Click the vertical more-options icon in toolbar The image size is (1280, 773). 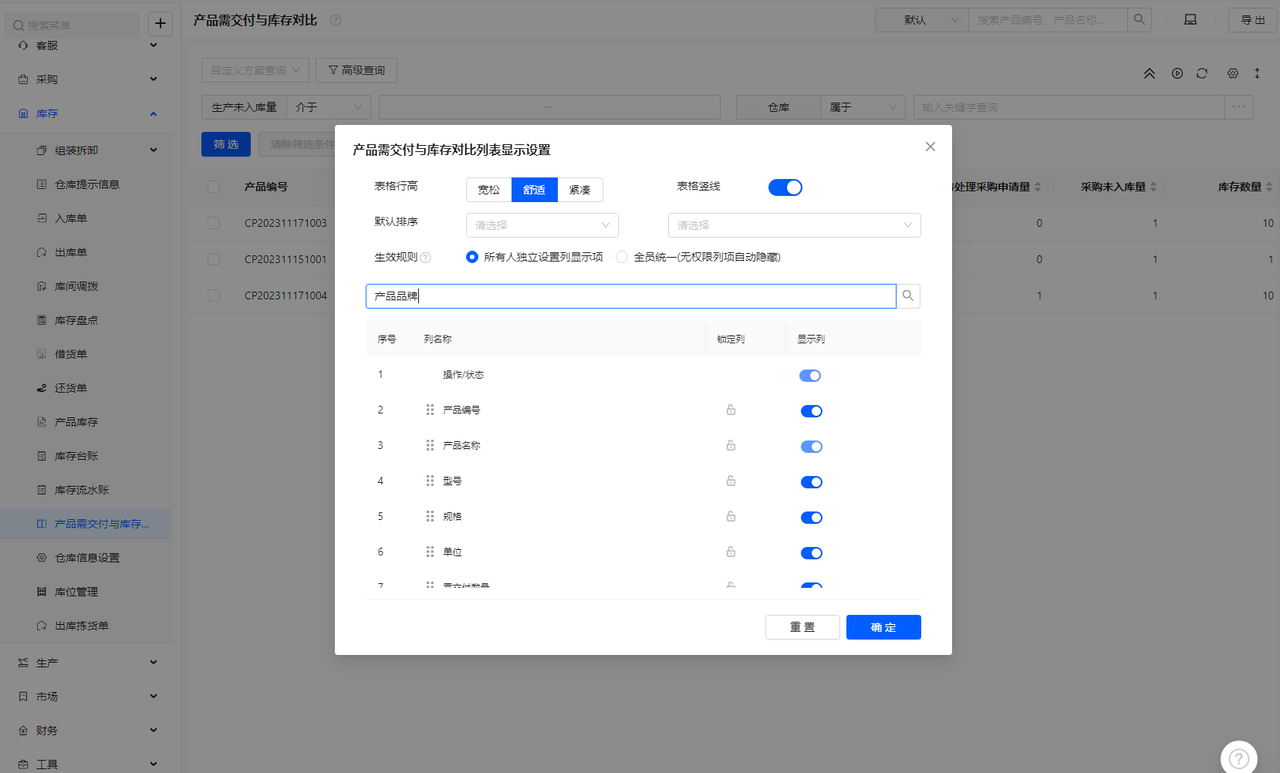[1256, 73]
